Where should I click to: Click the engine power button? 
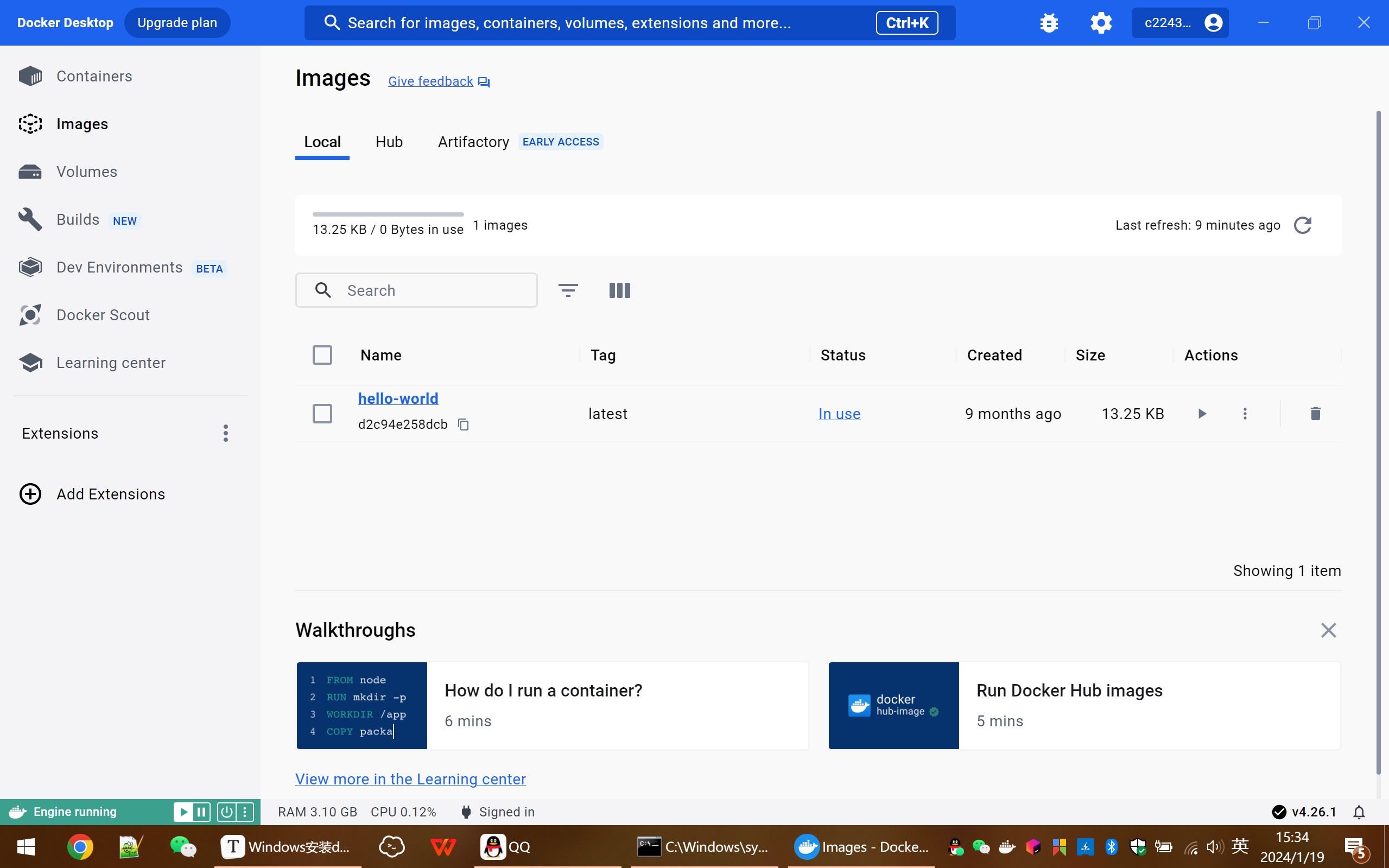(x=227, y=812)
